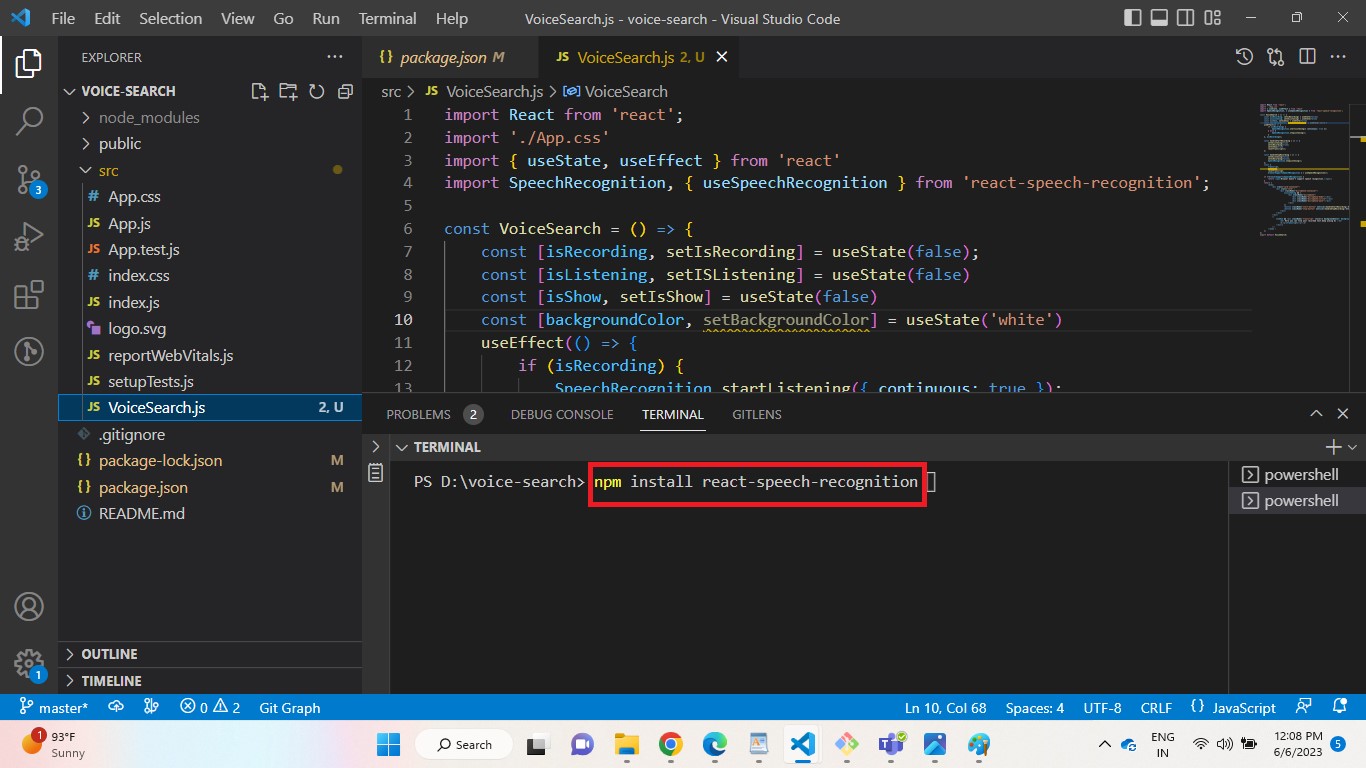Screen dimensions: 1366x768
Task: Switch to the package.json editor tab
Action: (x=450, y=57)
